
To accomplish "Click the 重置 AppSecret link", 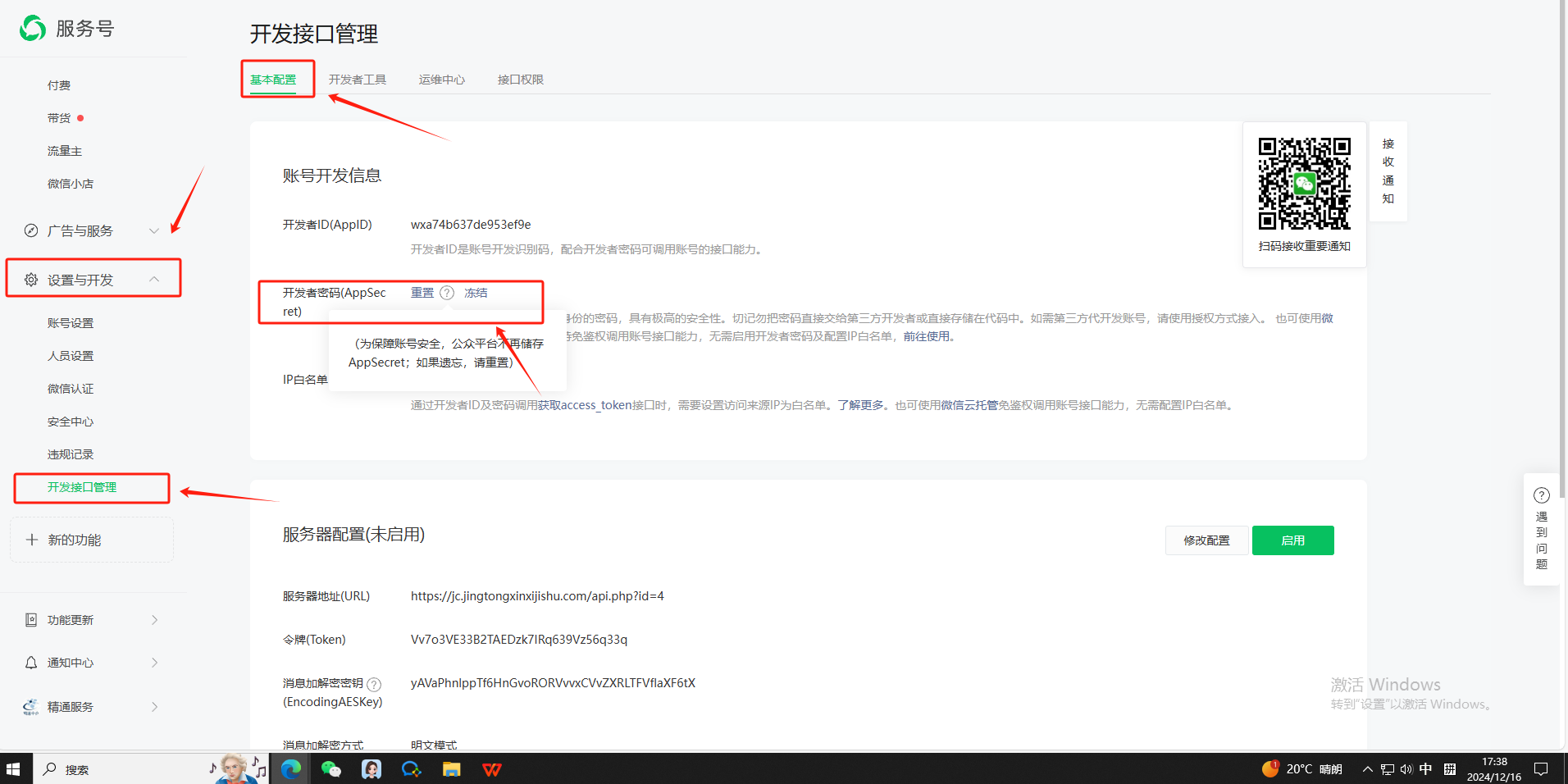I will pos(422,293).
